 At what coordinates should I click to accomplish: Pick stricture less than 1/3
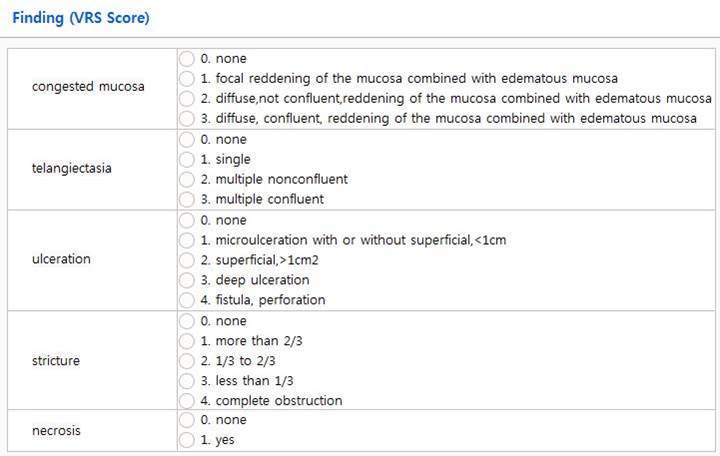pyautogui.click(x=187, y=381)
